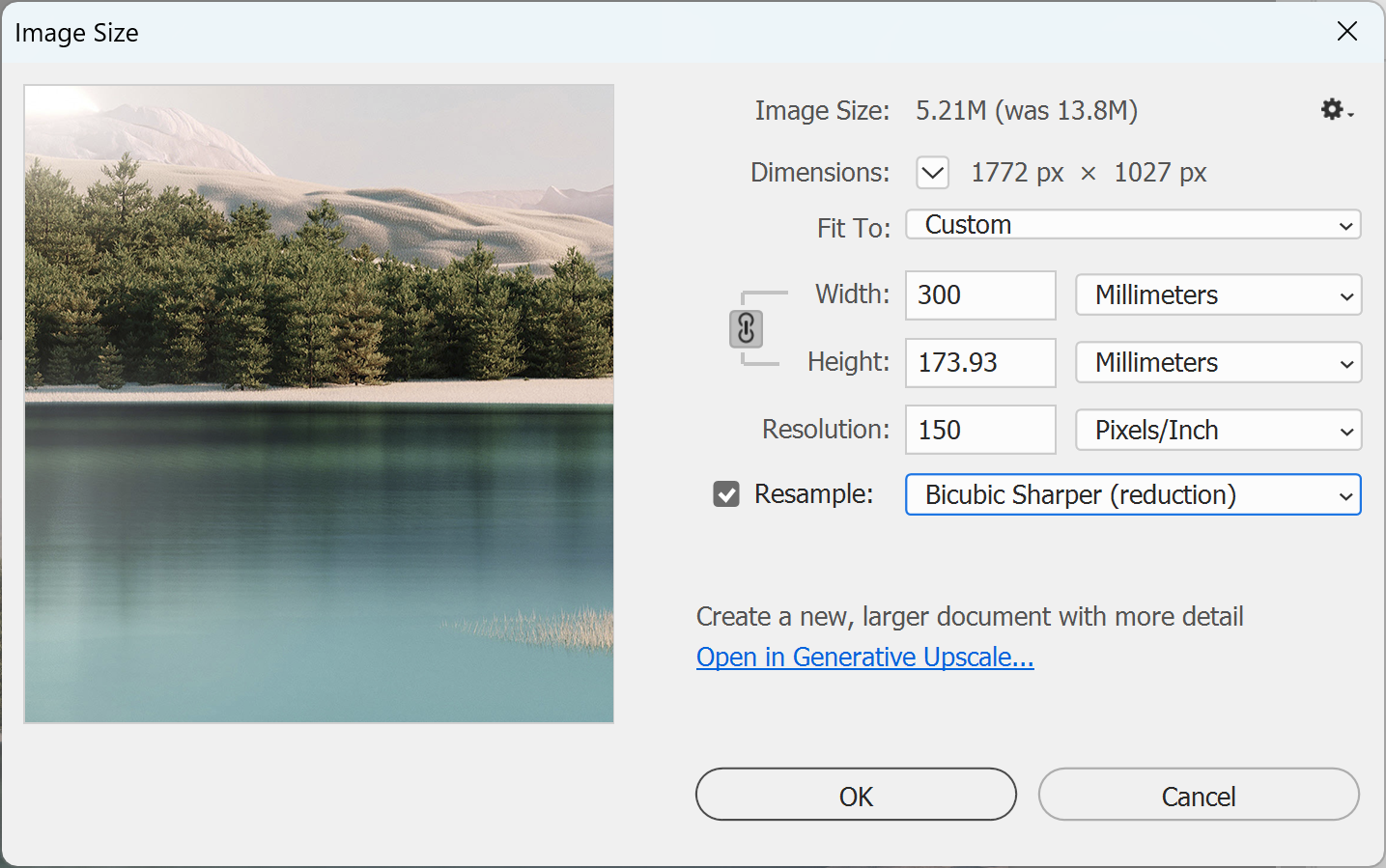Open the Fit To preset dropdown
Image resolution: width=1386 pixels, height=868 pixels.
click(x=1133, y=225)
